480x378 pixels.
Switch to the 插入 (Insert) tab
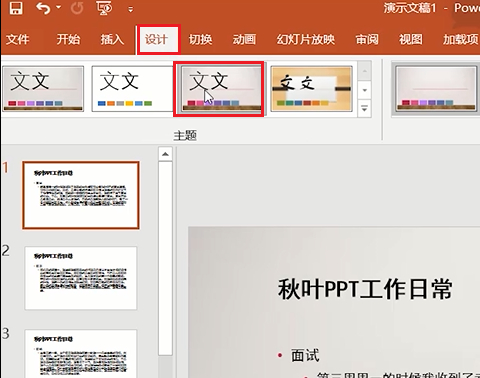pyautogui.click(x=112, y=40)
